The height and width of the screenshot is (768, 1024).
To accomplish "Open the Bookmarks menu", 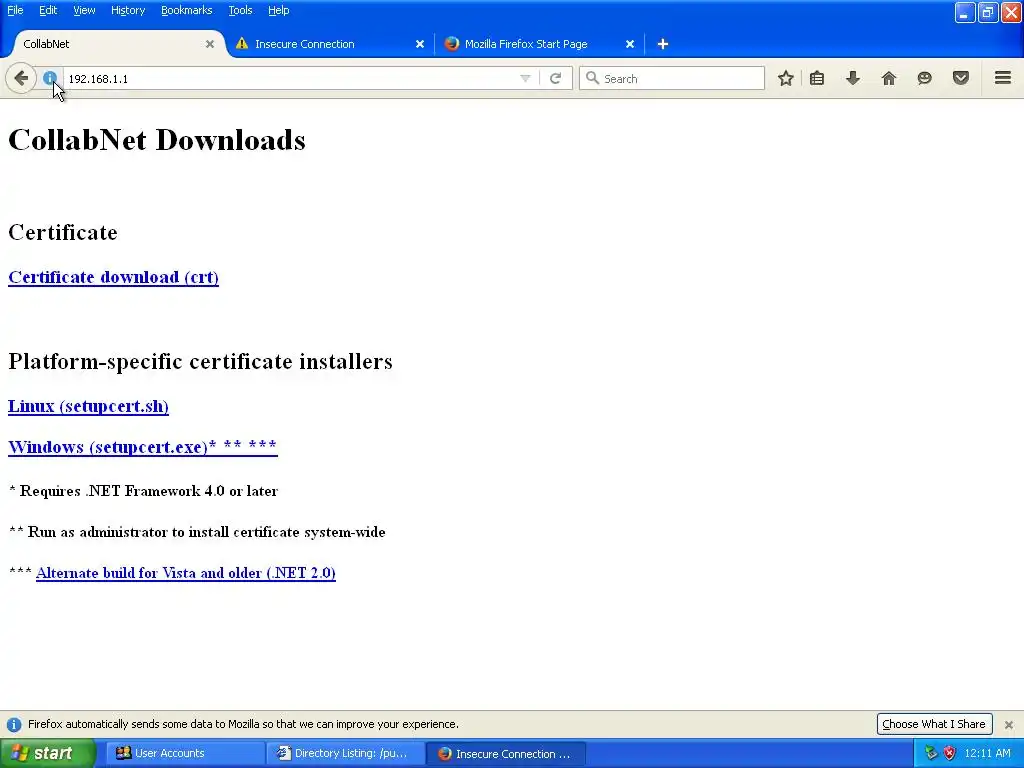I will point(187,10).
